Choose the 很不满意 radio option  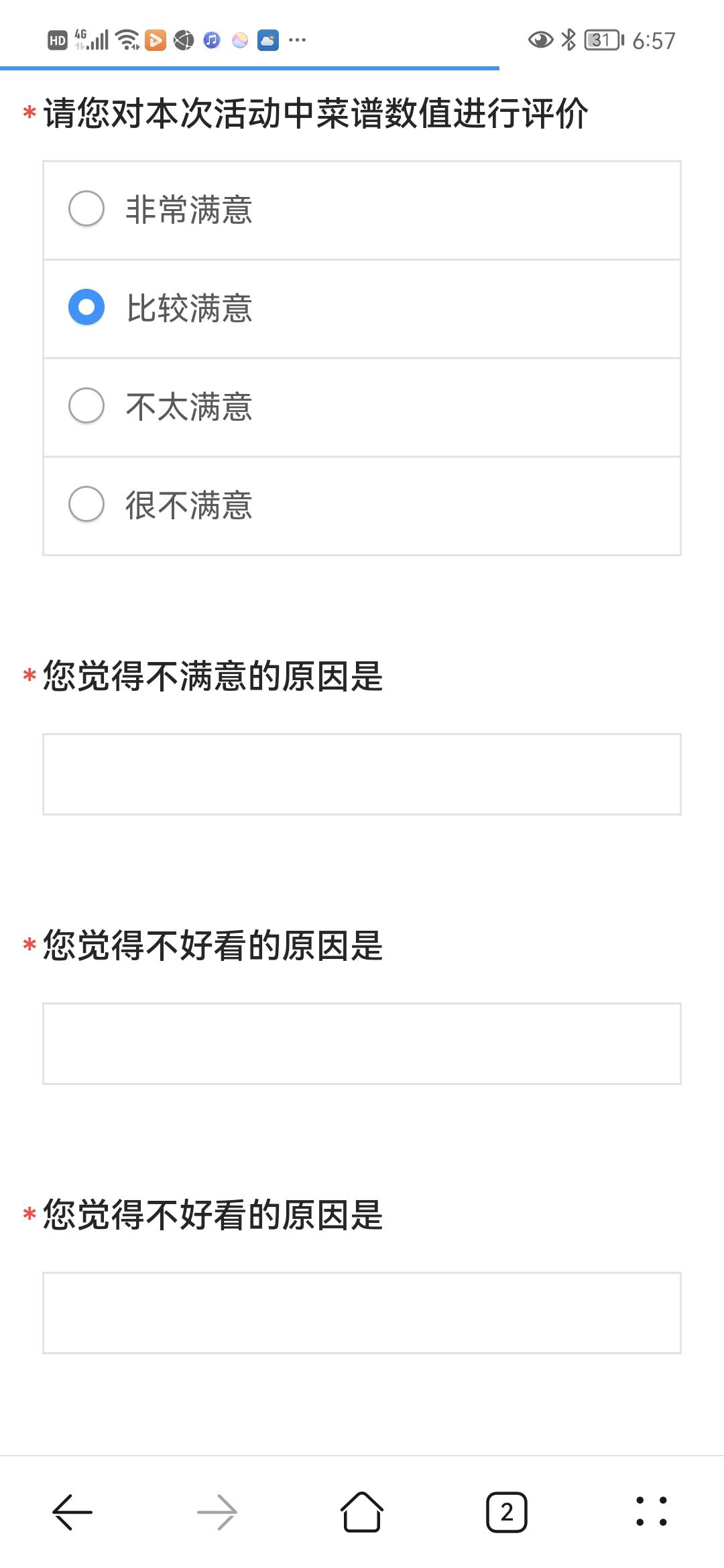pyautogui.click(x=86, y=504)
